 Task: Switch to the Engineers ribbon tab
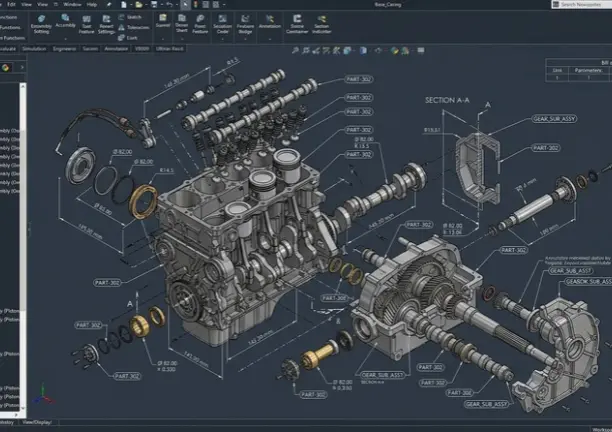point(64,49)
